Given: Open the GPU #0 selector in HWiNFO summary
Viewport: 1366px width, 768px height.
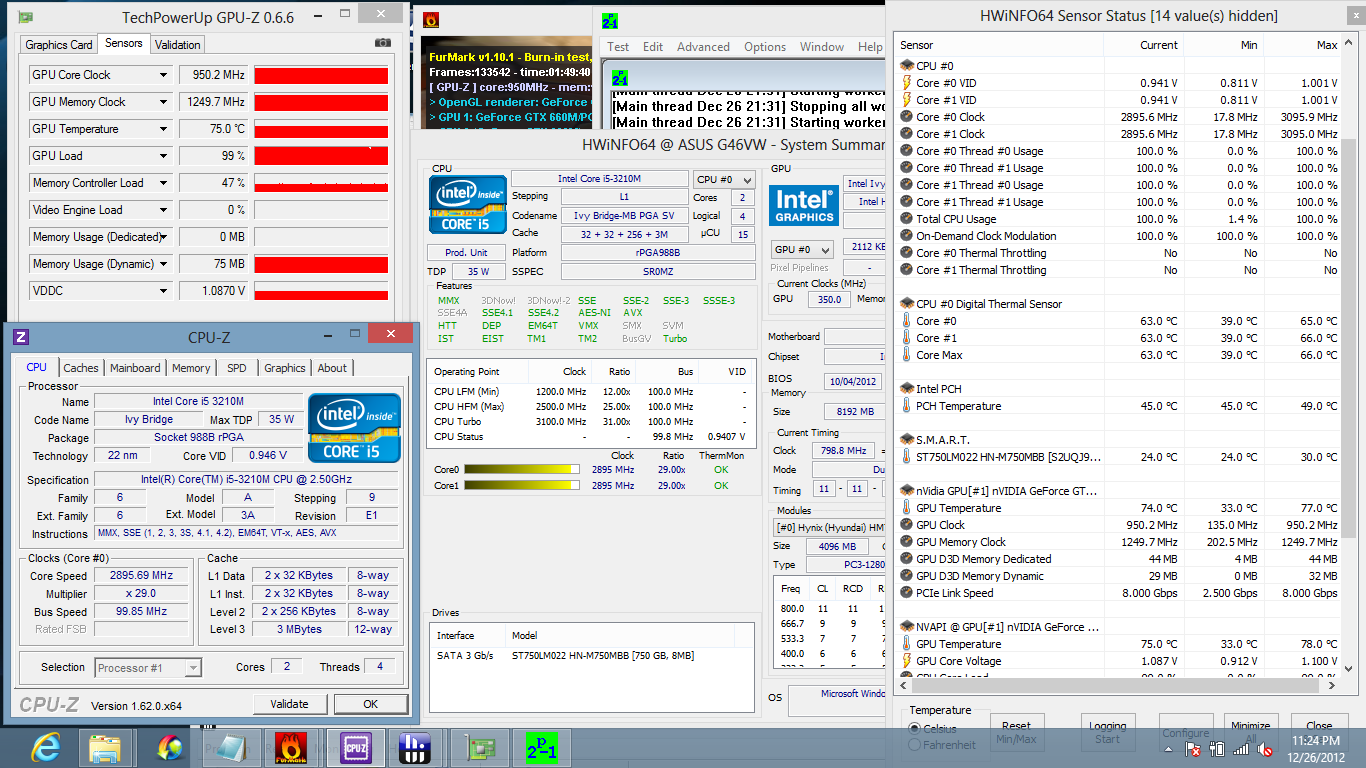Looking at the screenshot, I should [x=802, y=249].
